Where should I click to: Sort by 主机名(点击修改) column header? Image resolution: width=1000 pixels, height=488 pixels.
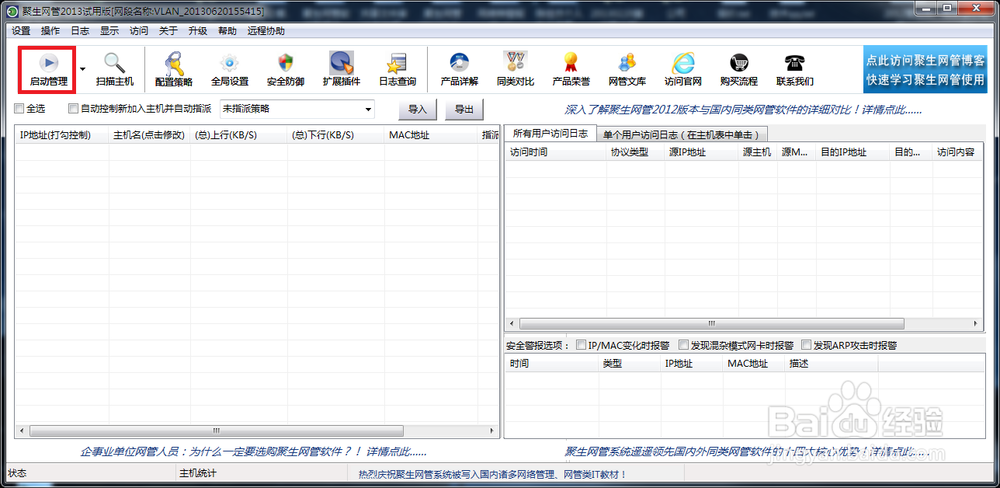149,135
